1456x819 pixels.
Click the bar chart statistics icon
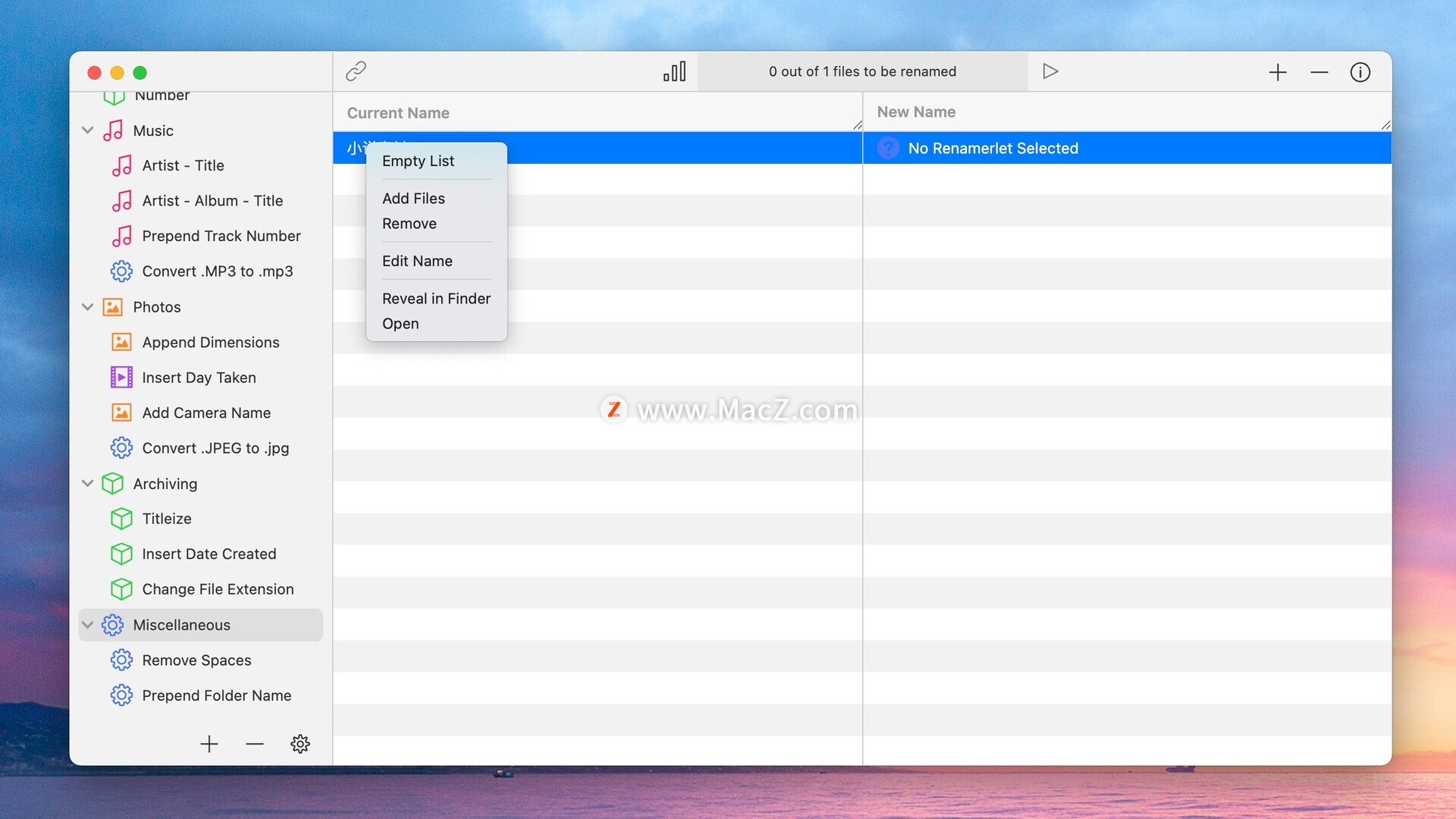click(x=674, y=71)
